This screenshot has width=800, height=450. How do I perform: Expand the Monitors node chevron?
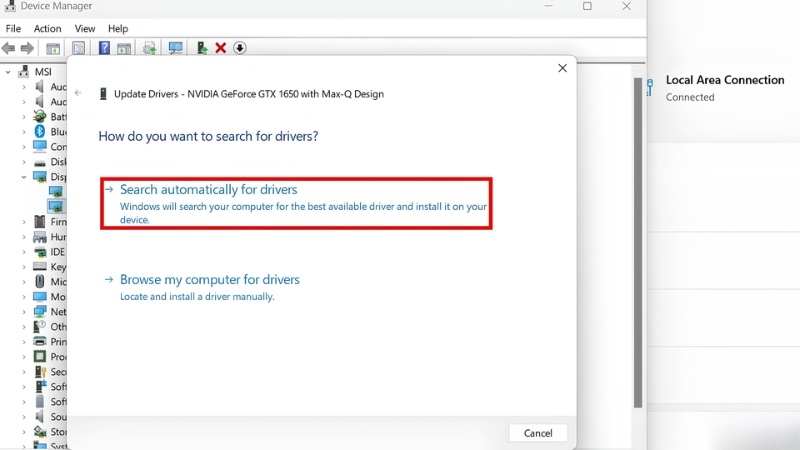pyautogui.click(x=23, y=296)
